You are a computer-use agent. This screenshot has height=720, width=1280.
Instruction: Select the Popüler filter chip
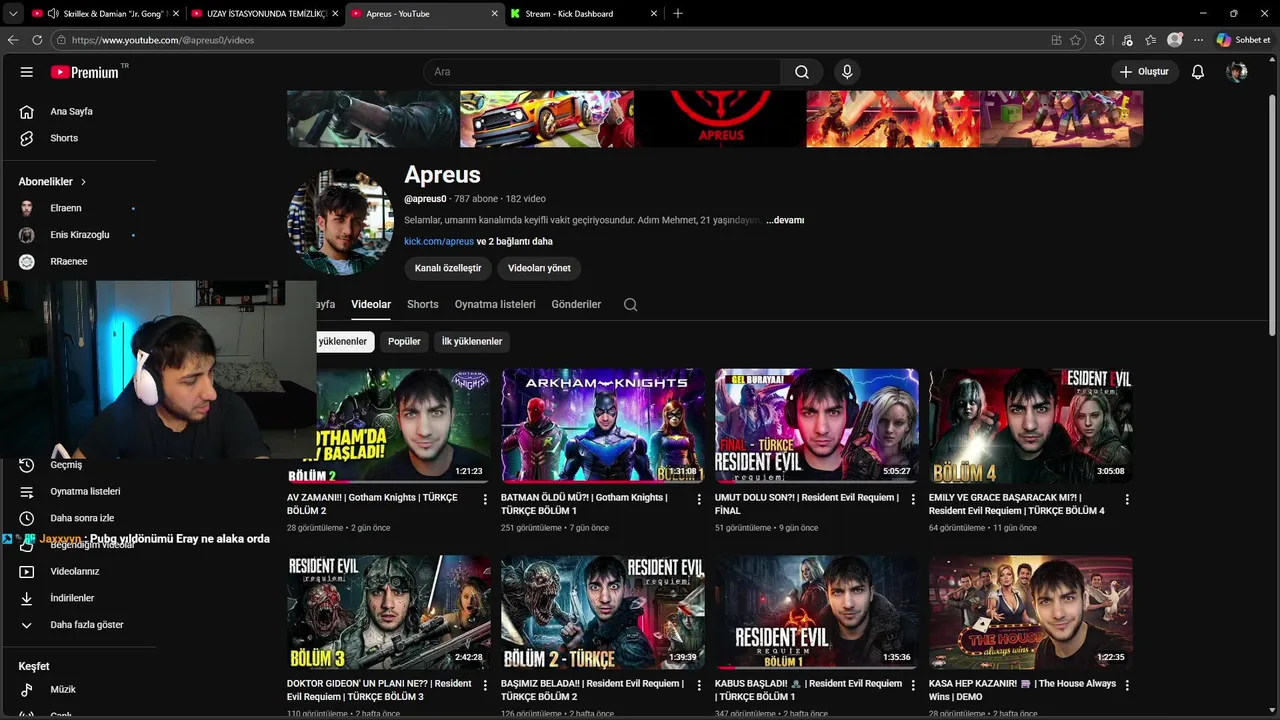(x=404, y=341)
